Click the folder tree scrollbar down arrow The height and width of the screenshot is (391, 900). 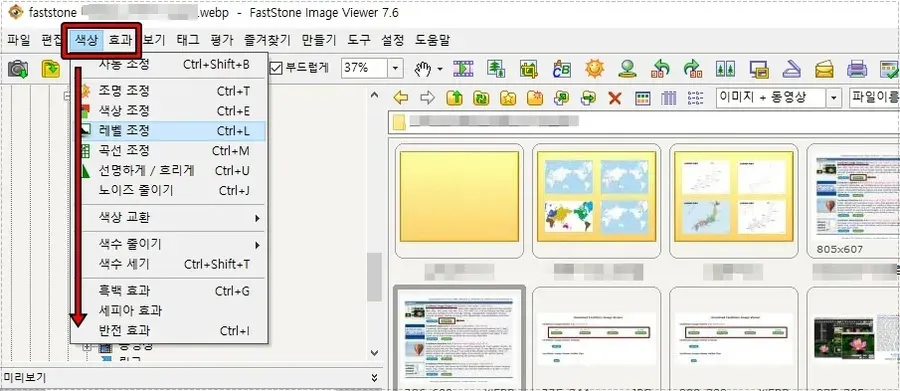[x=374, y=352]
